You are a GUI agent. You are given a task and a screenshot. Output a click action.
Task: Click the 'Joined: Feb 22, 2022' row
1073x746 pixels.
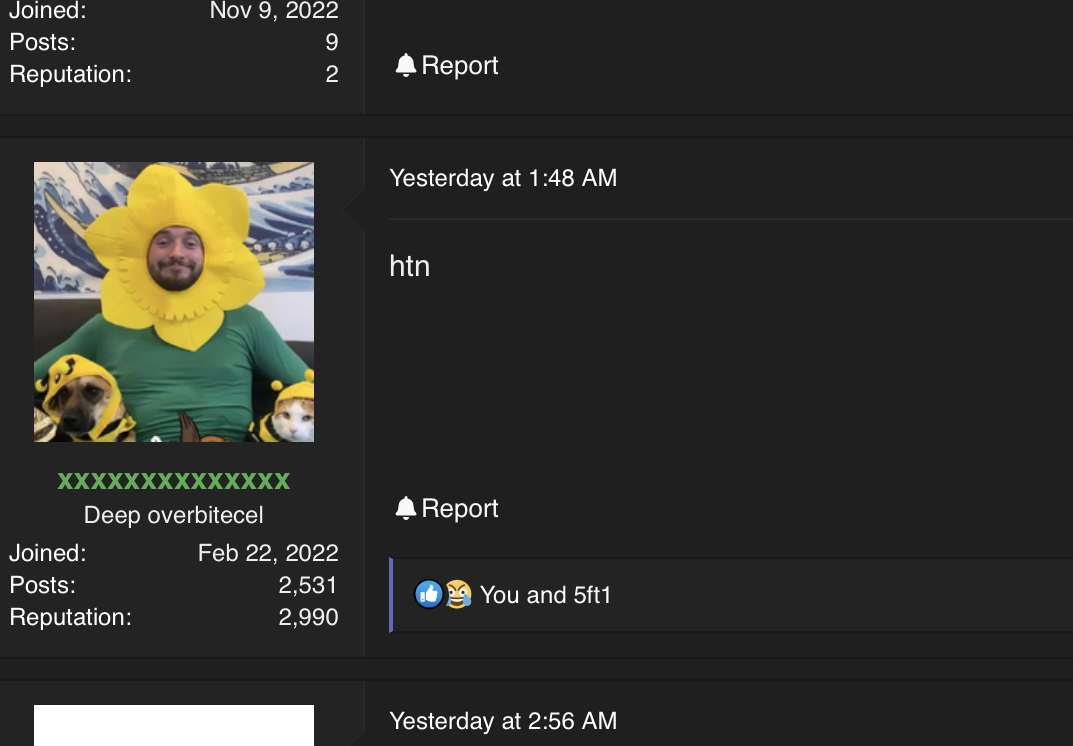point(174,553)
